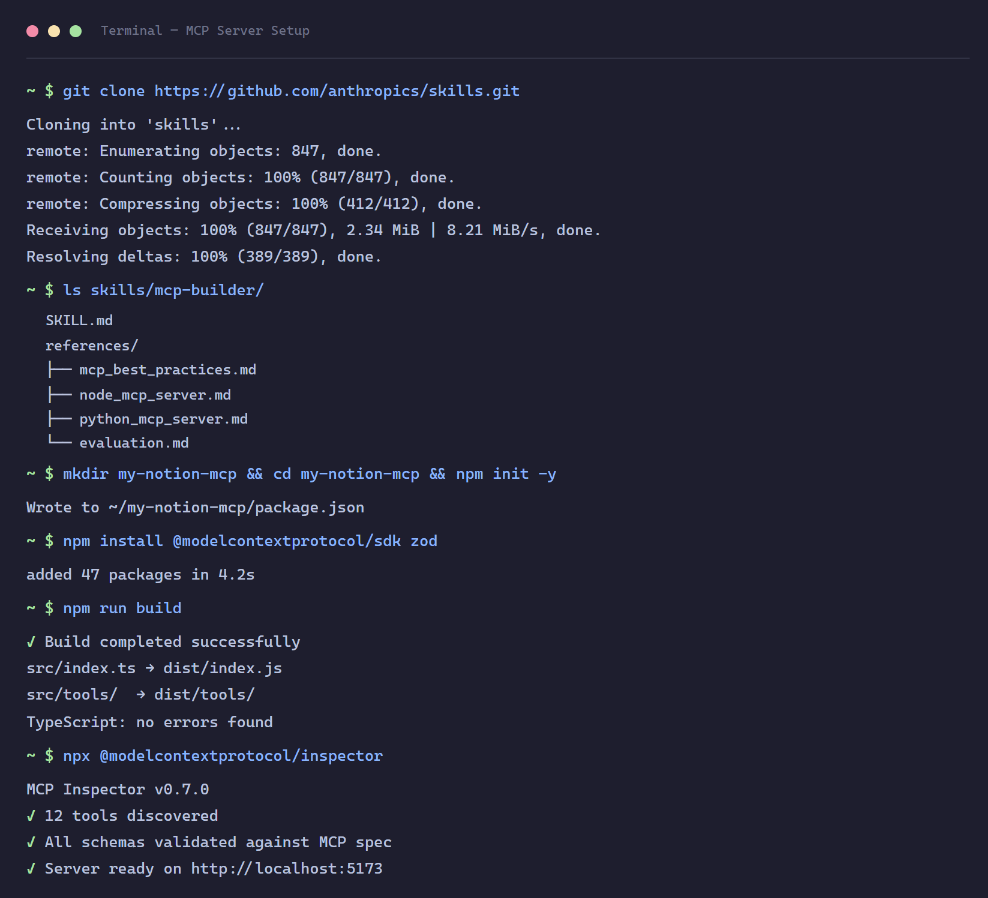Click 'remote: Compressing objects' output line

tap(254, 204)
